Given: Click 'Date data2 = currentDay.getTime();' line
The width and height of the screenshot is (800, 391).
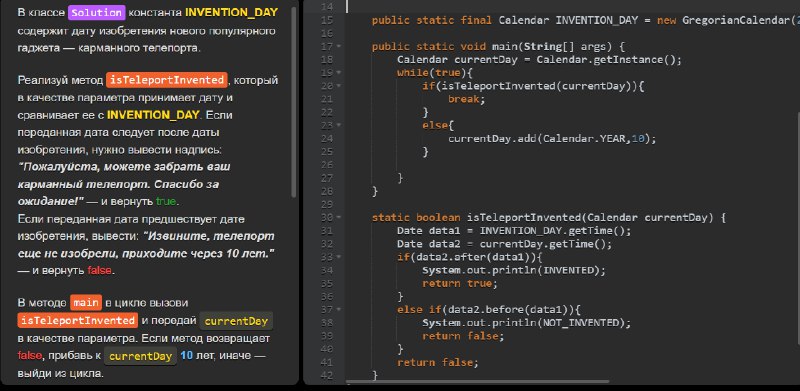Looking at the screenshot, I should pos(504,244).
